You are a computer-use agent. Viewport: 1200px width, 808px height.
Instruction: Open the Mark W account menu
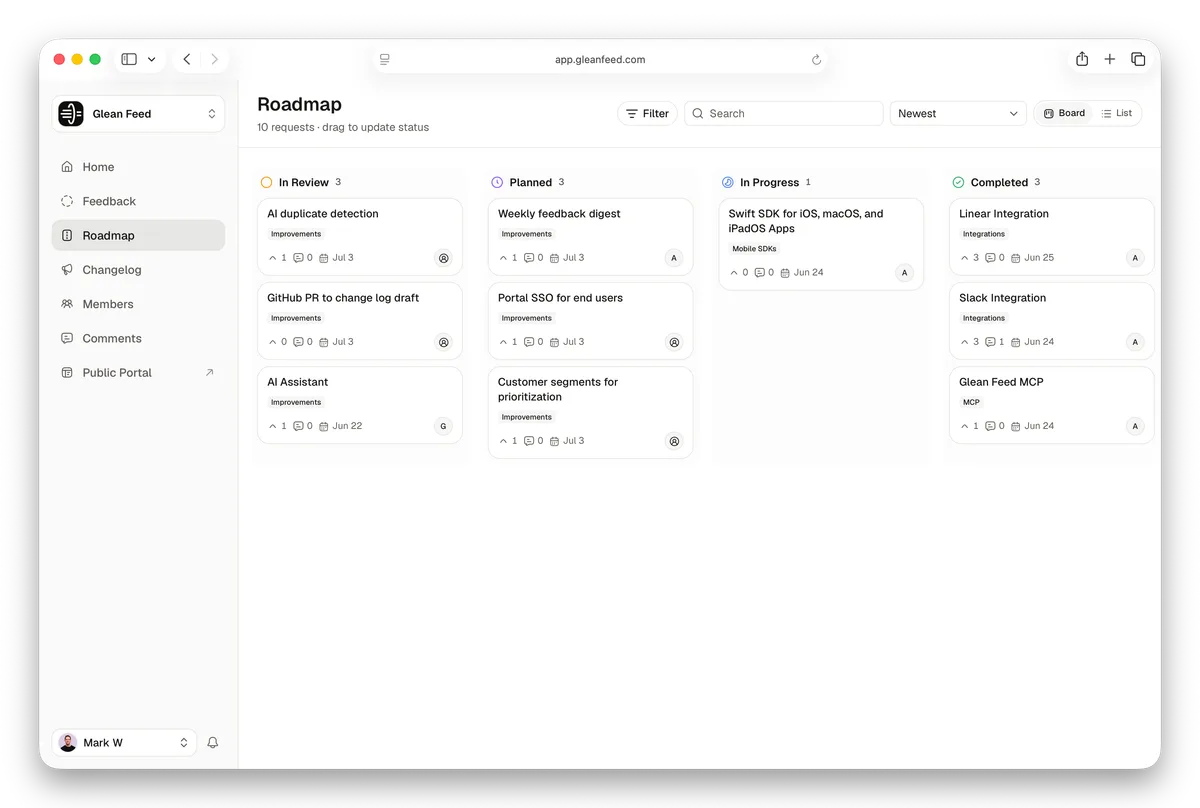124,743
